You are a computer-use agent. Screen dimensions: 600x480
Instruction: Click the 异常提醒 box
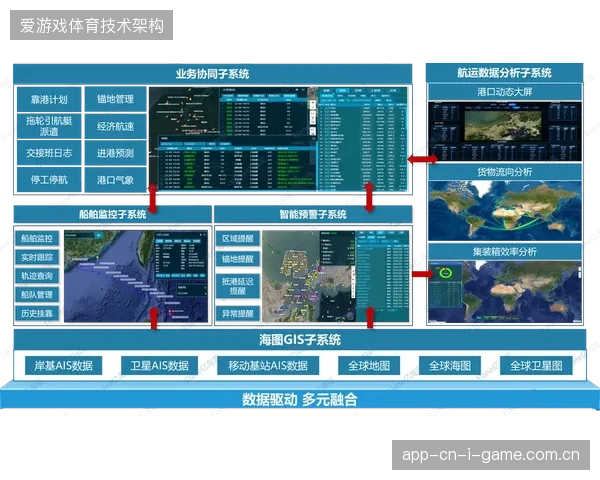point(238,314)
